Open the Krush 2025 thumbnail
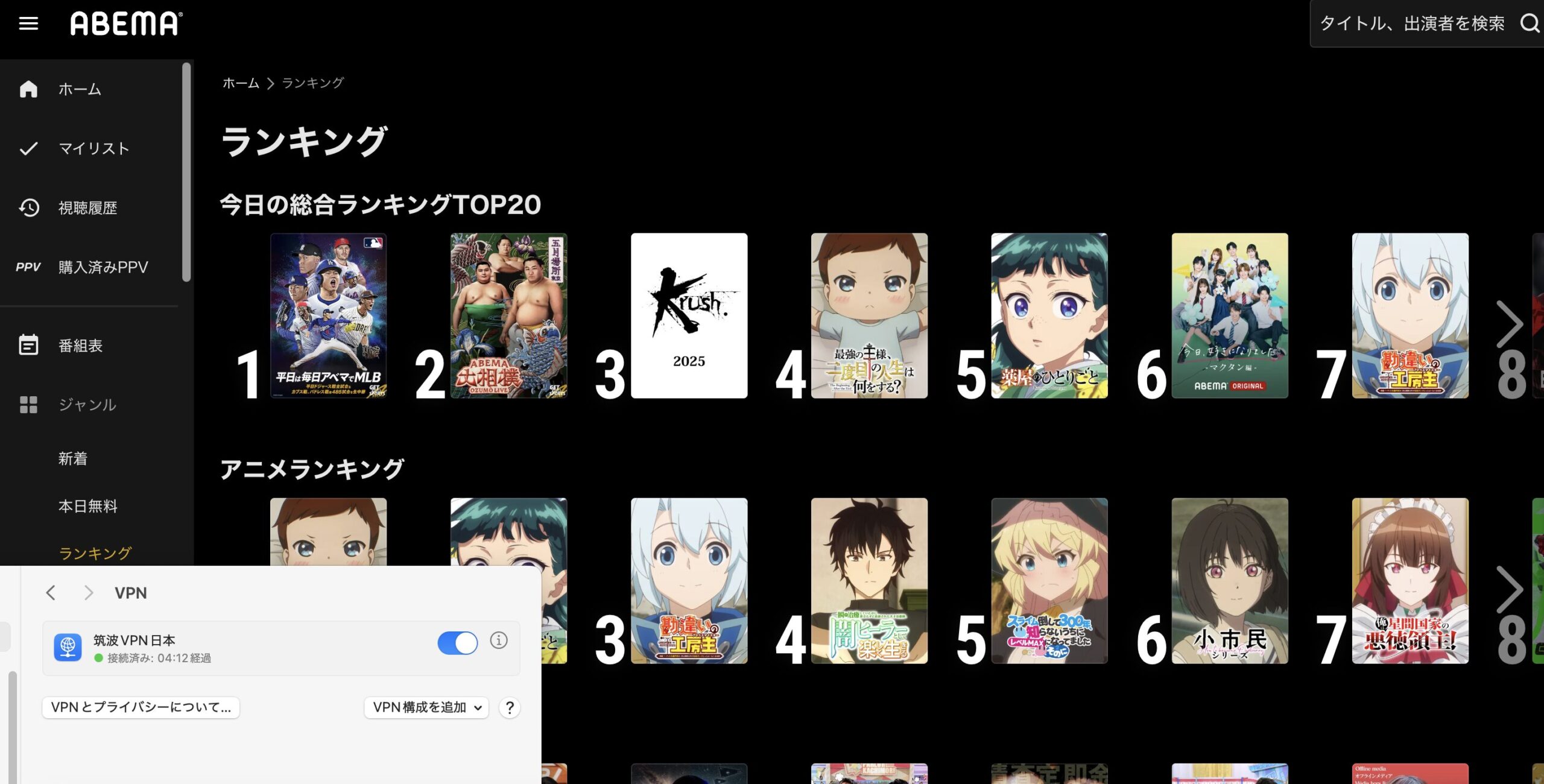The width and height of the screenshot is (1544, 784). pyautogui.click(x=689, y=315)
